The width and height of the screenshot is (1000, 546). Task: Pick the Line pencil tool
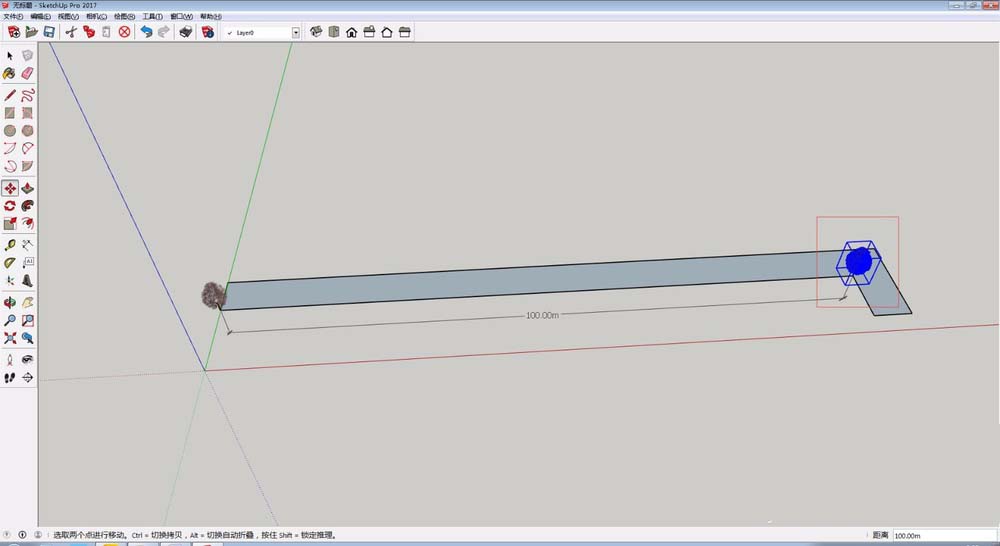10,96
